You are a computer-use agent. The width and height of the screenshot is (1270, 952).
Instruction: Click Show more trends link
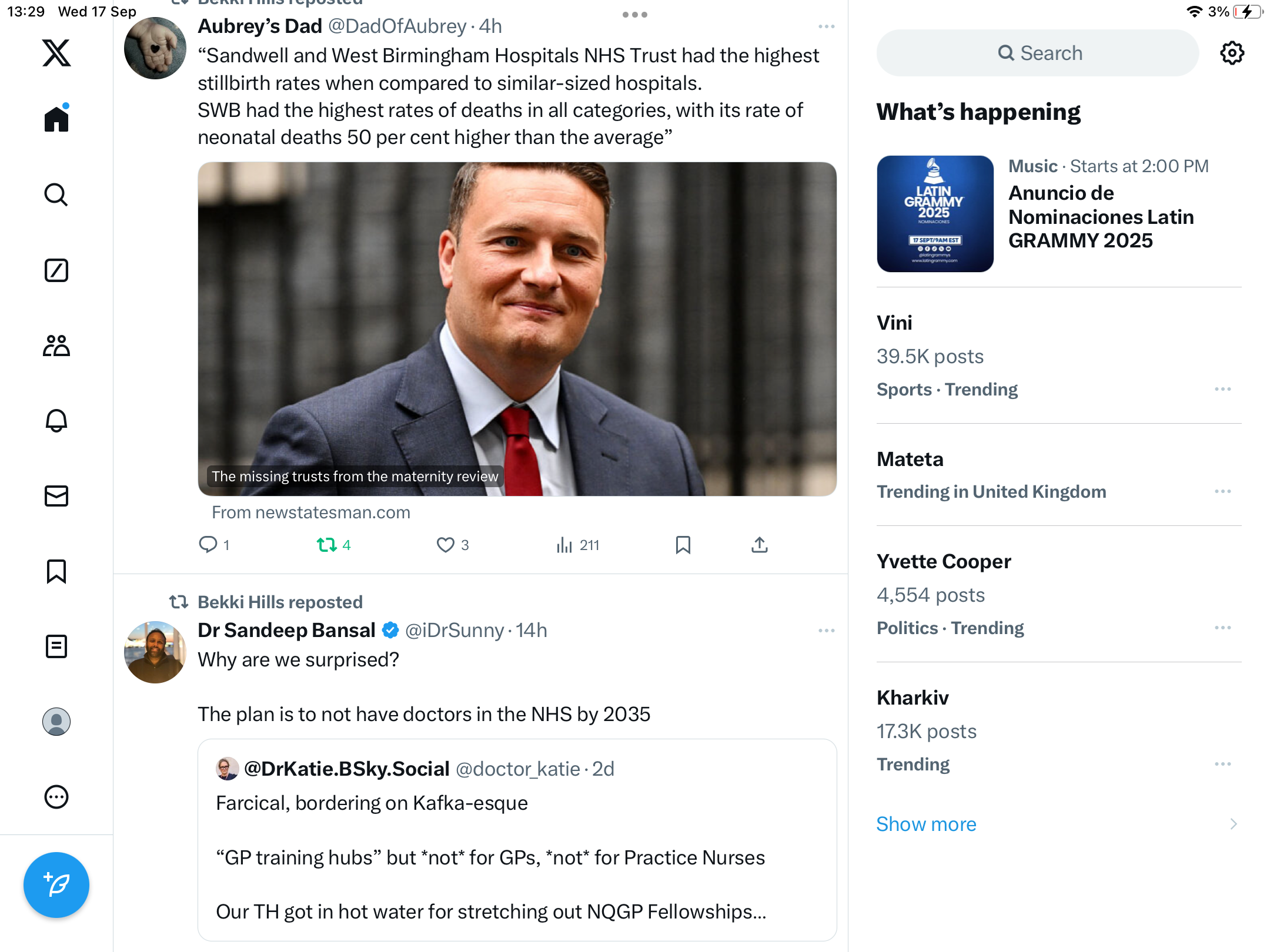[926, 824]
